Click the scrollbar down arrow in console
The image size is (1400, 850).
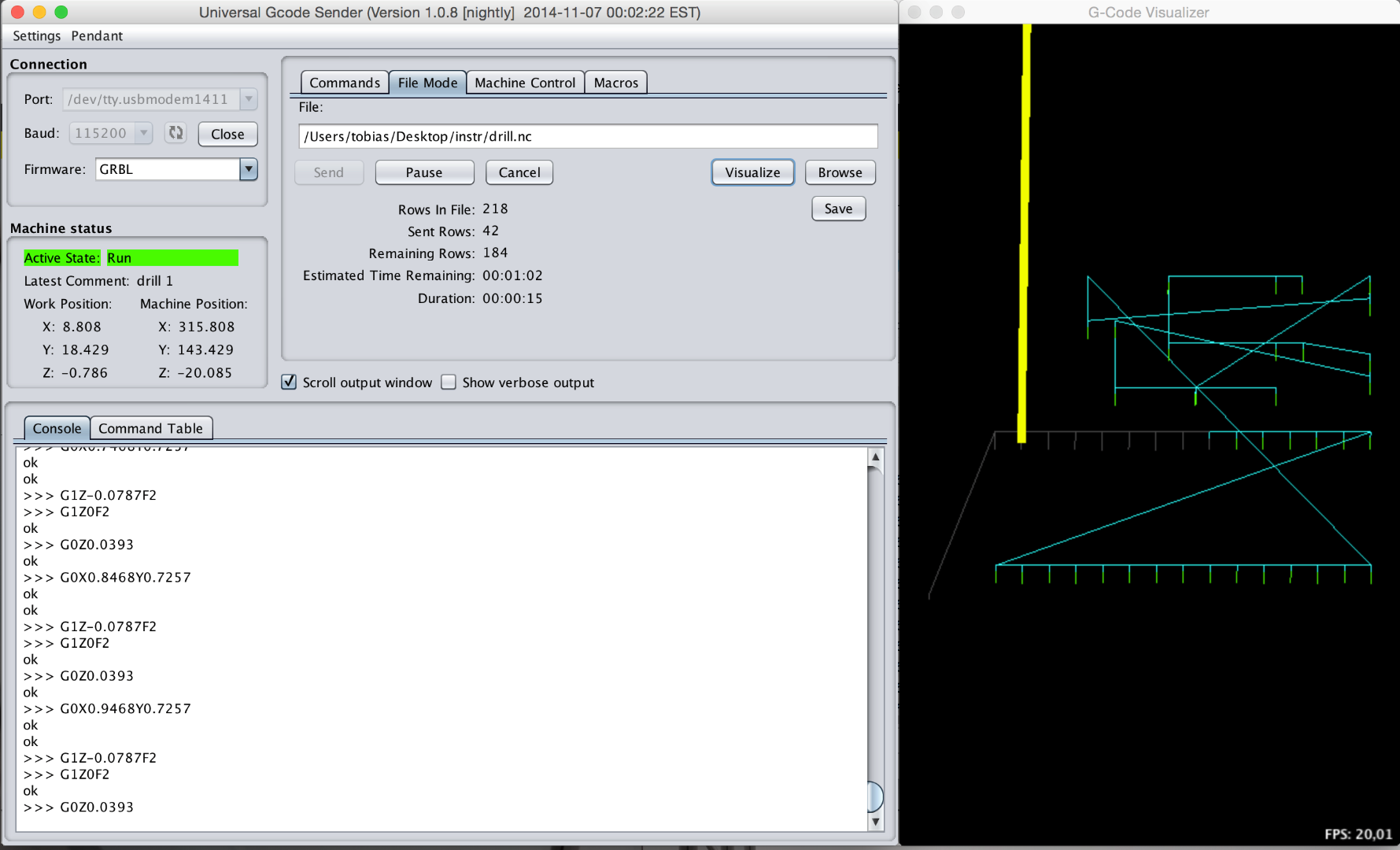coord(875,822)
